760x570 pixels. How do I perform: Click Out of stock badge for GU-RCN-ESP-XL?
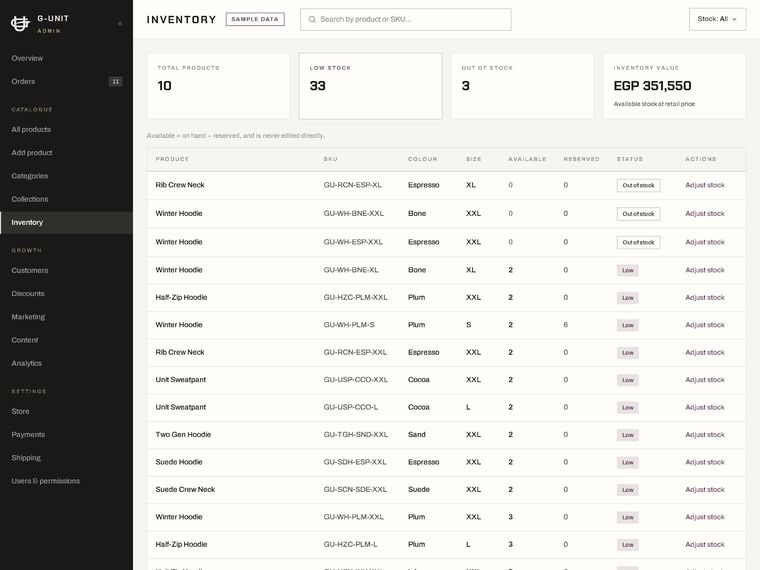638,186
